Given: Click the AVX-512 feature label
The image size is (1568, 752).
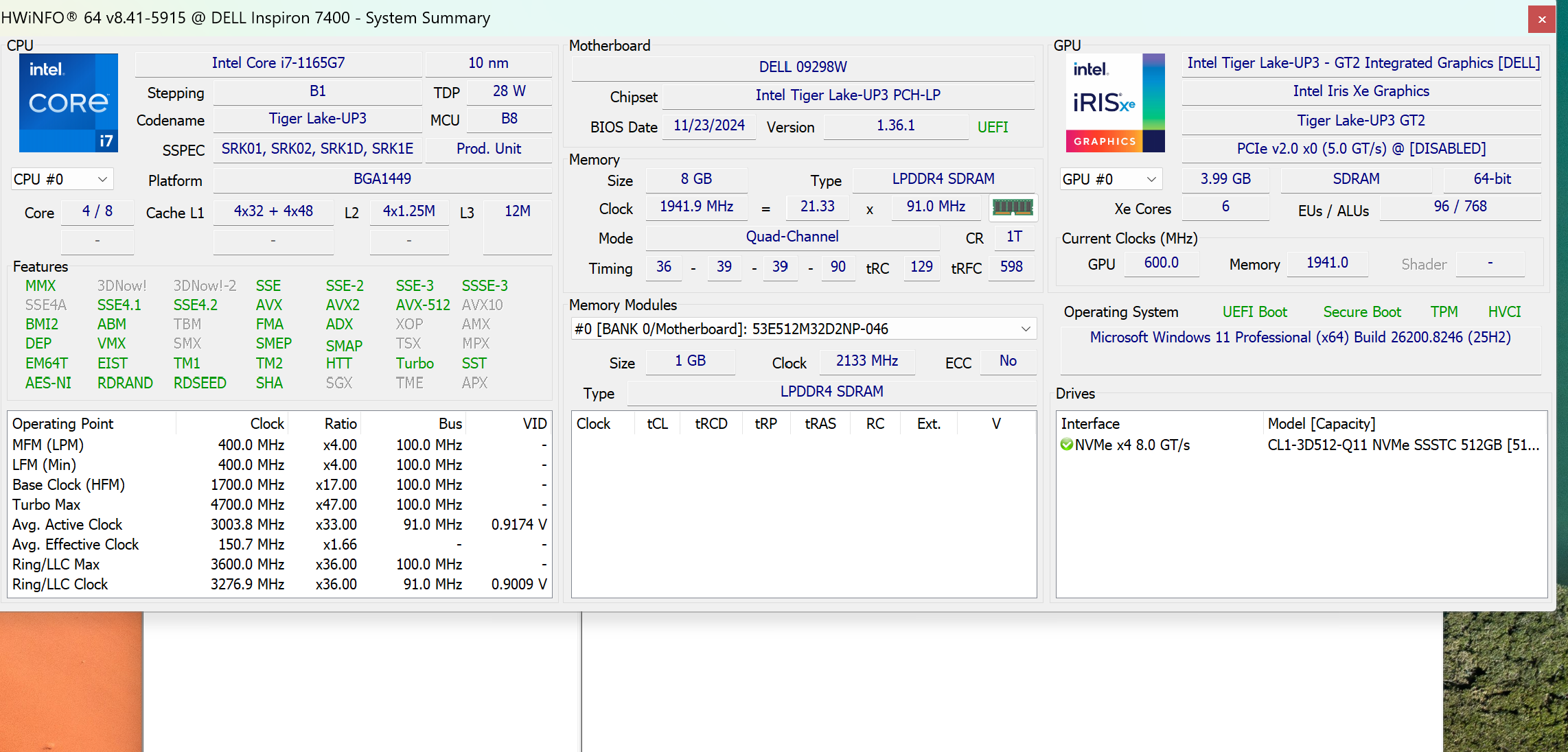Looking at the screenshot, I should (423, 305).
